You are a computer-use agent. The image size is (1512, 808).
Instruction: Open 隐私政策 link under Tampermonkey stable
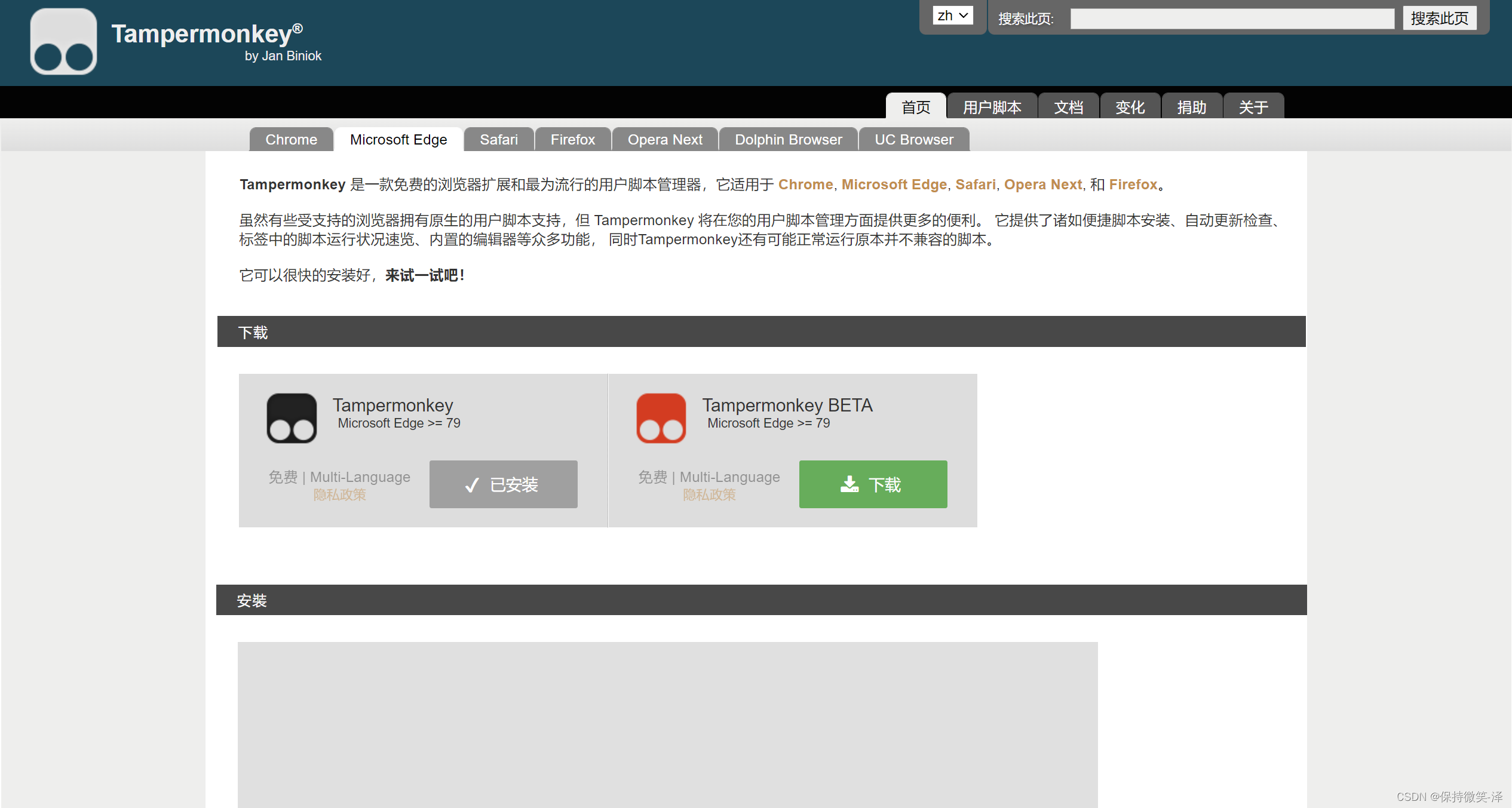[339, 495]
